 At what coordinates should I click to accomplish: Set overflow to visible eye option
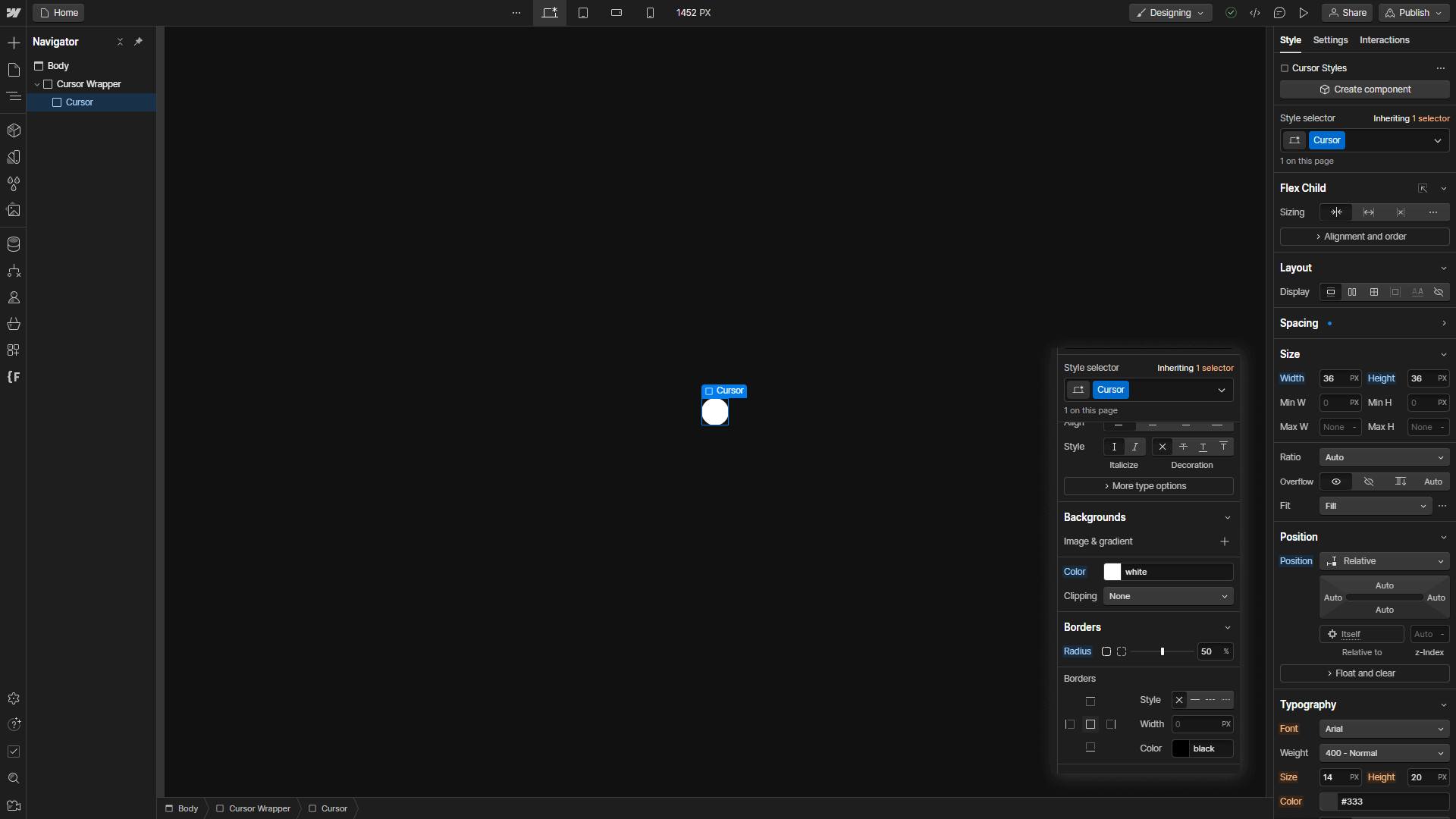coord(1336,482)
